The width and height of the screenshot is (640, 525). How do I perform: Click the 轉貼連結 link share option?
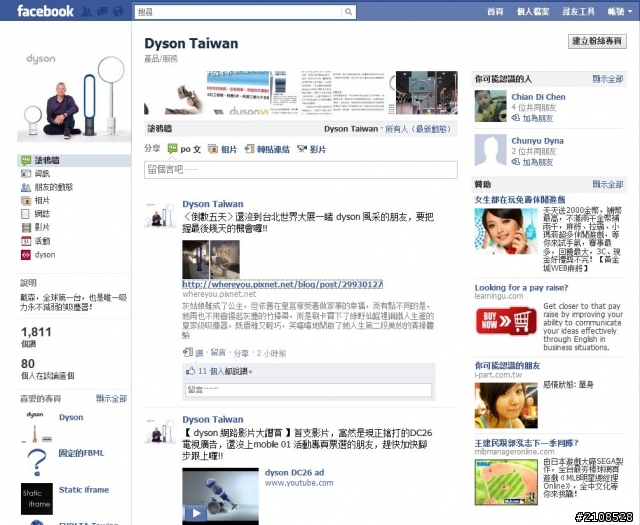(x=267, y=149)
